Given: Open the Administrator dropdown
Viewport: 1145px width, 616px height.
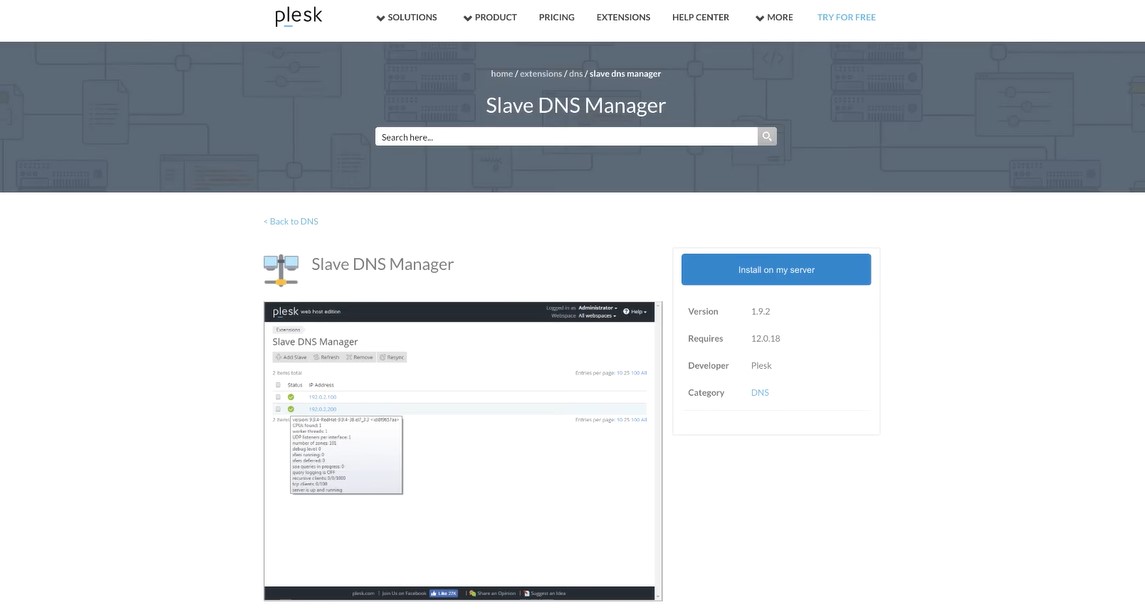Looking at the screenshot, I should [x=597, y=308].
